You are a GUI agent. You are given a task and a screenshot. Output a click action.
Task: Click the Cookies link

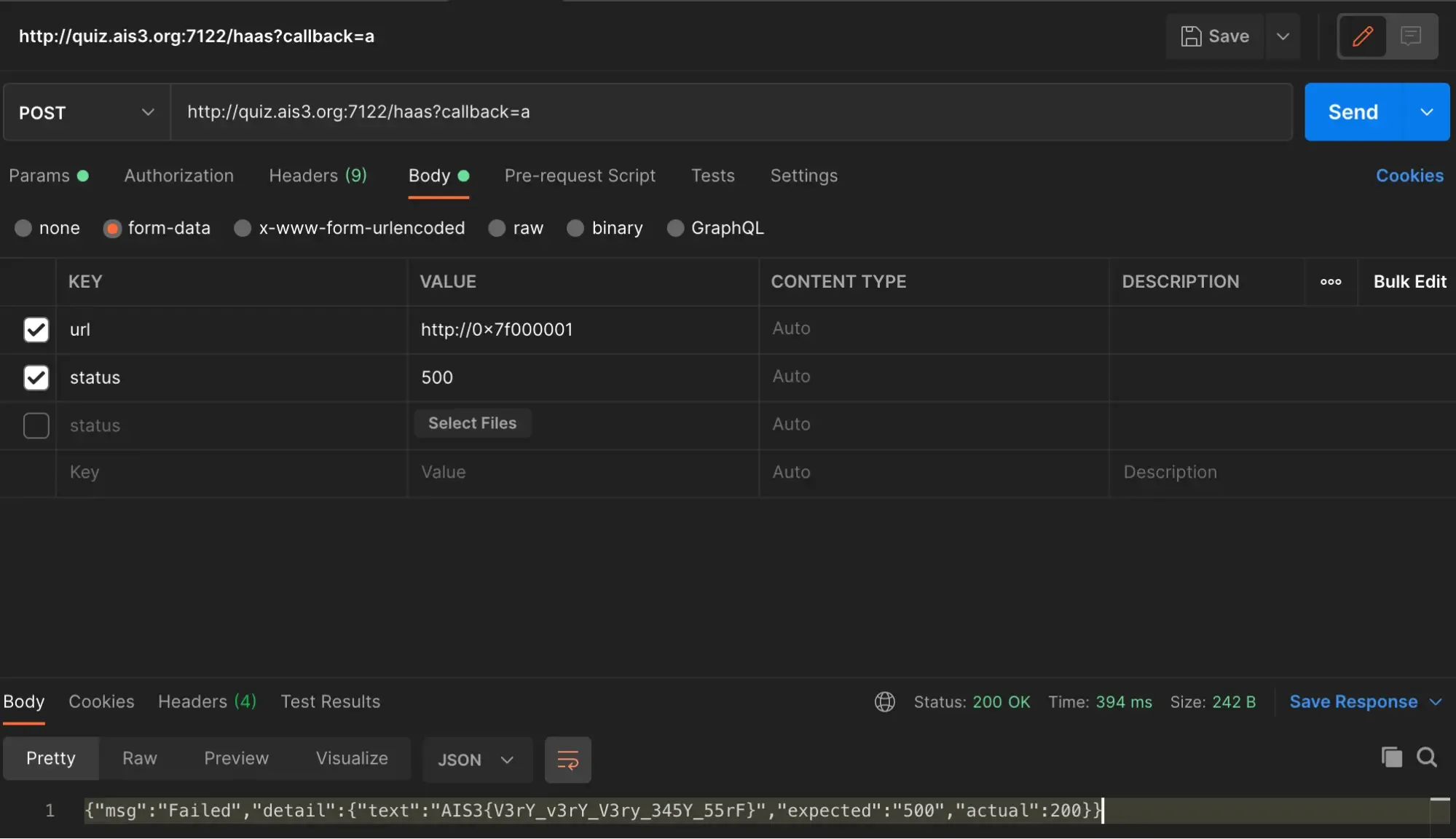[1409, 176]
